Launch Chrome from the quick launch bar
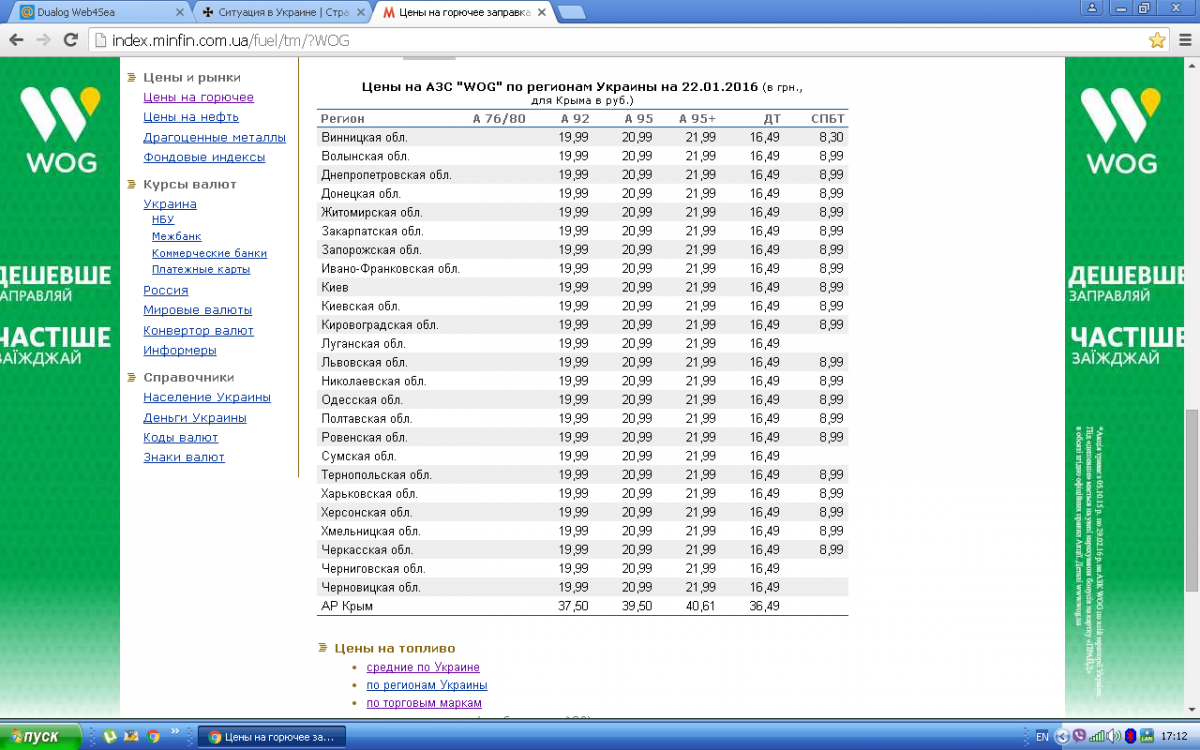This screenshot has width=1200, height=750. click(153, 737)
